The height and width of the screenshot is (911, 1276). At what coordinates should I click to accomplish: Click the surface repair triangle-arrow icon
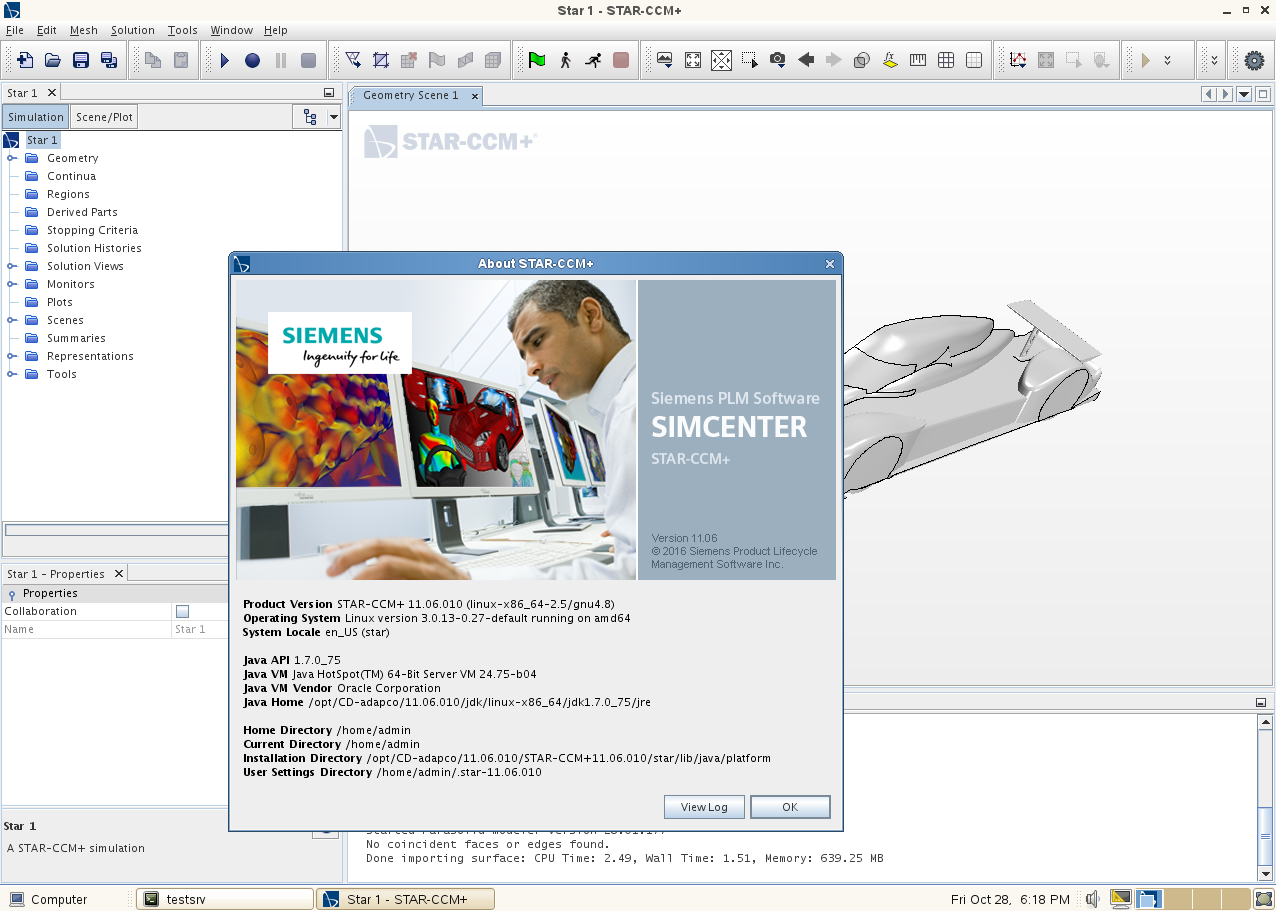[353, 60]
